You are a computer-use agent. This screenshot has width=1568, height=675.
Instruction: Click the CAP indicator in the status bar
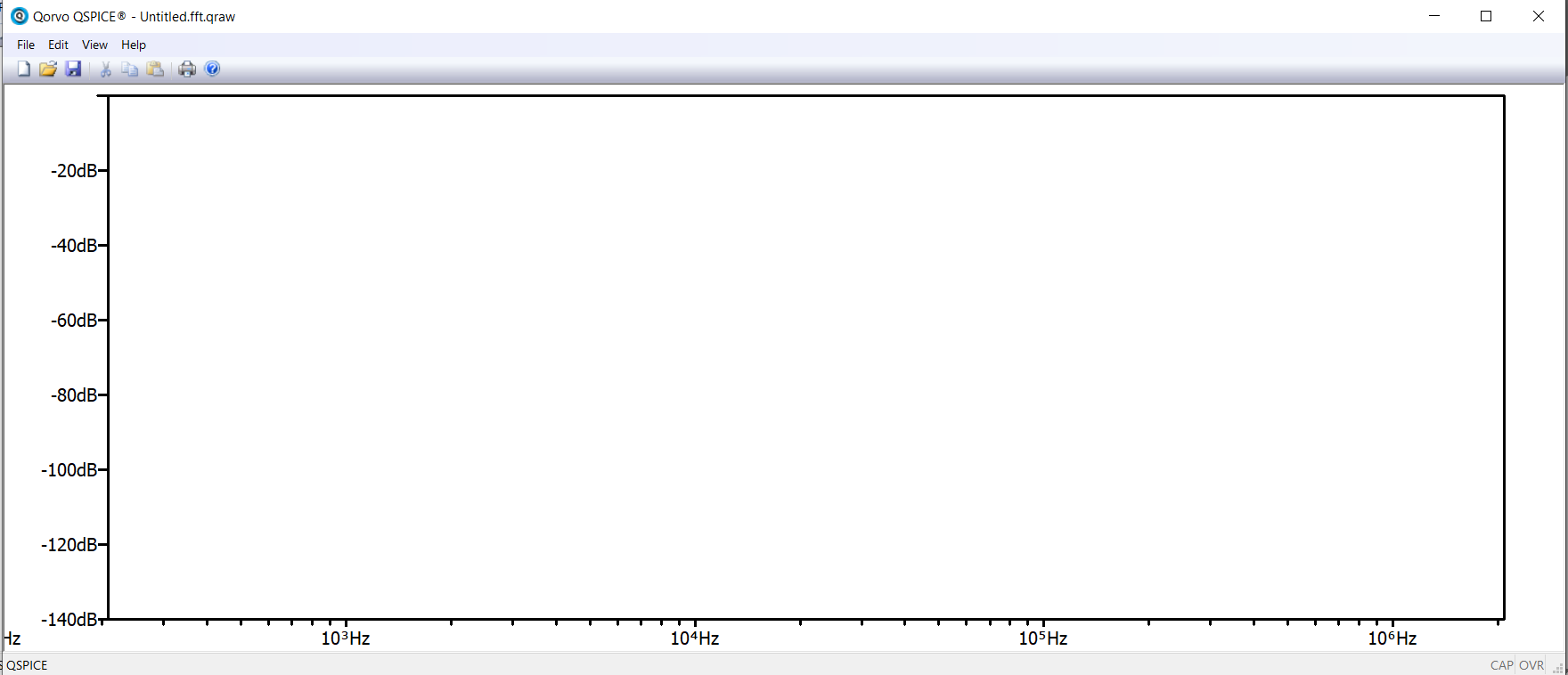tap(1501, 665)
